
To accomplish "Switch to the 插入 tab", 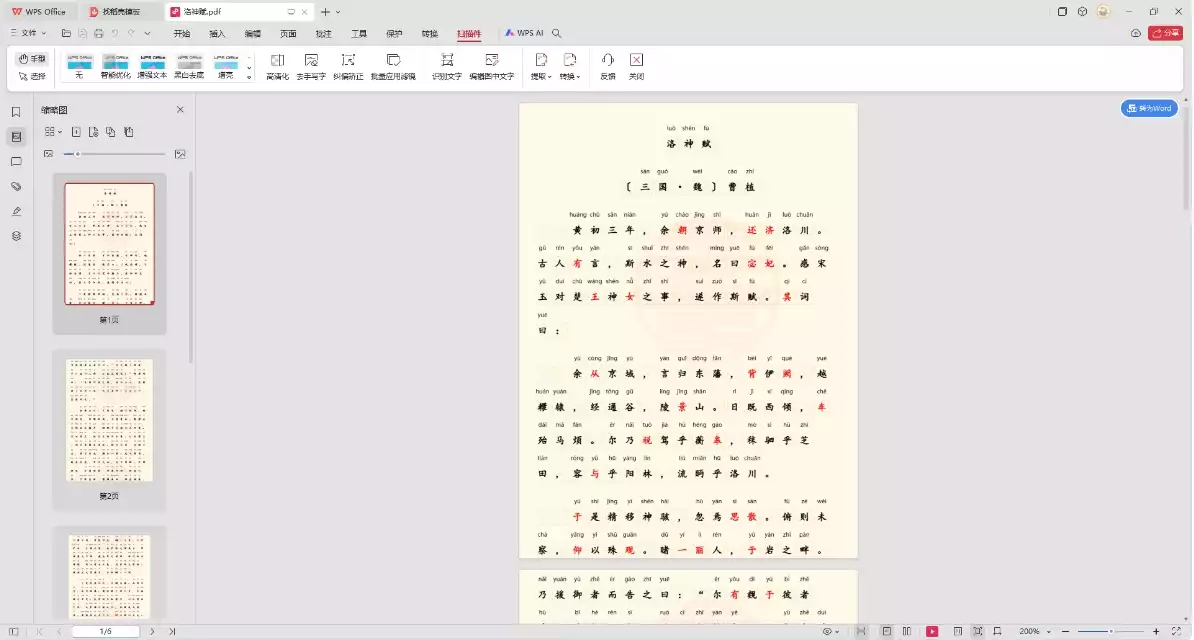I will coord(217,34).
